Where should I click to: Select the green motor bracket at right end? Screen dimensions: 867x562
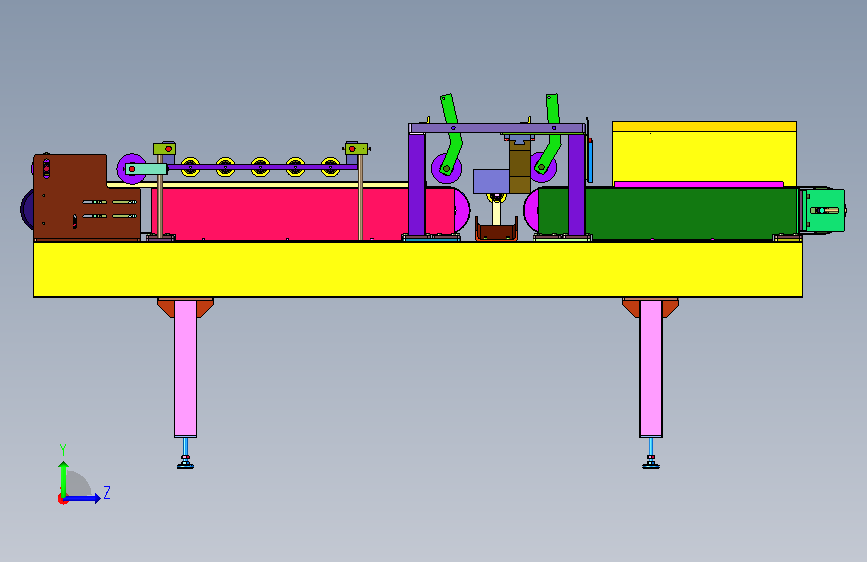click(823, 210)
